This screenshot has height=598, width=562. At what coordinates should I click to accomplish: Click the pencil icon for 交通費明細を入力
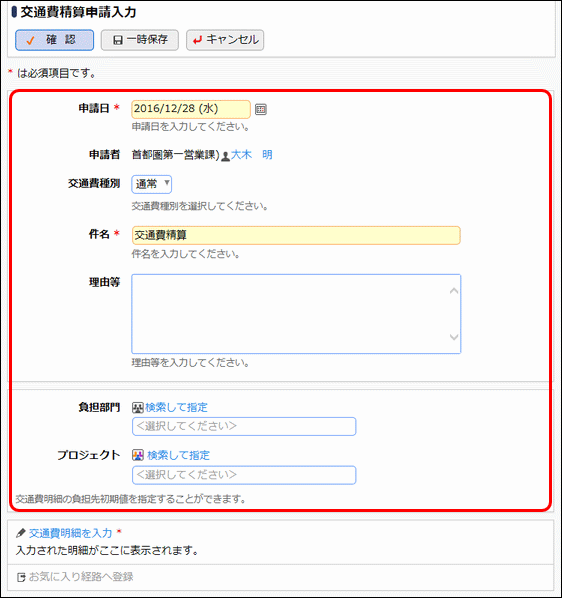tap(21, 533)
